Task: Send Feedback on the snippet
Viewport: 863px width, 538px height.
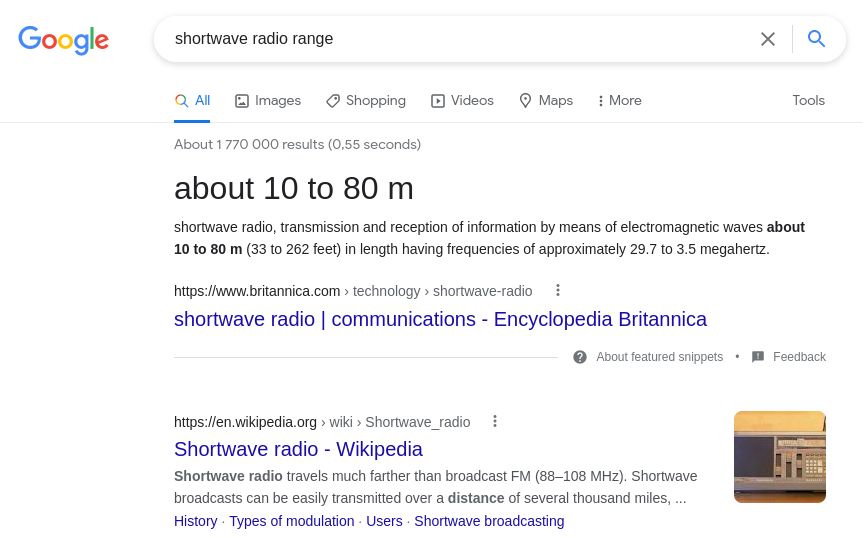Action: click(x=799, y=357)
